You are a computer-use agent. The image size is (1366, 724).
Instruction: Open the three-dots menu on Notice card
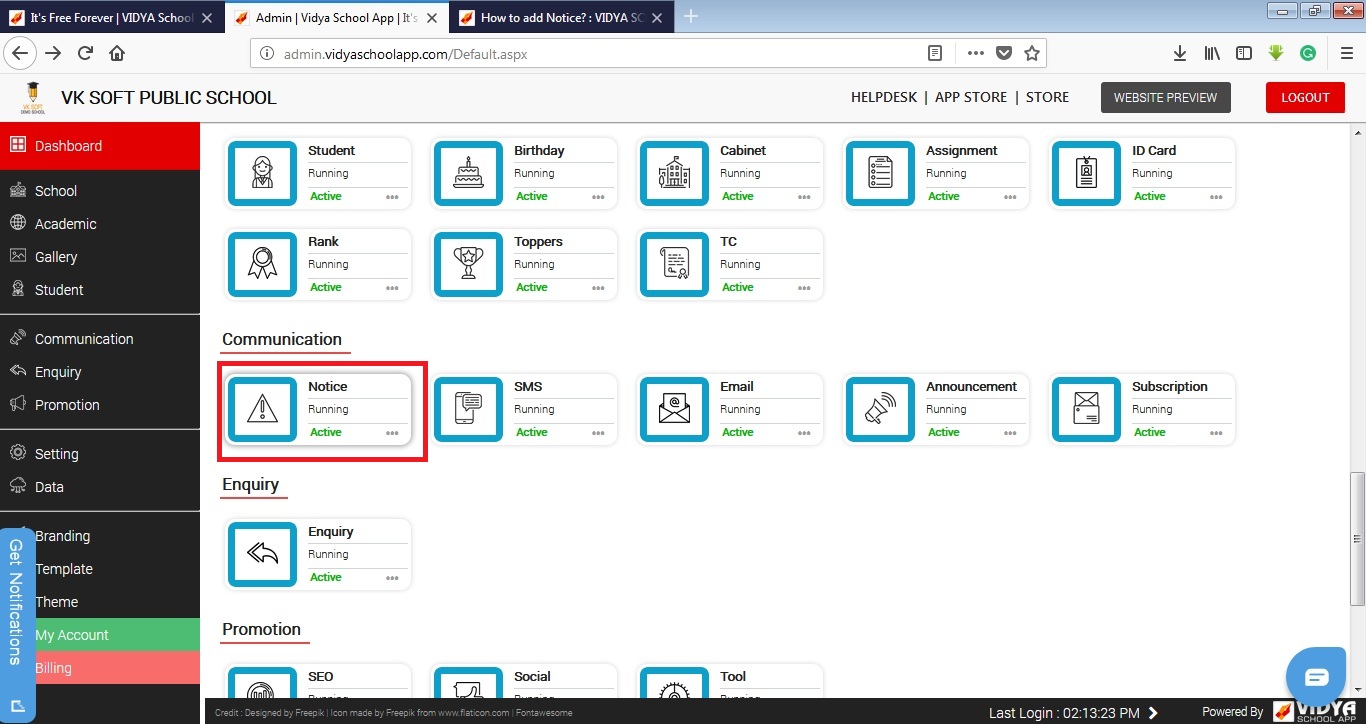coord(392,433)
